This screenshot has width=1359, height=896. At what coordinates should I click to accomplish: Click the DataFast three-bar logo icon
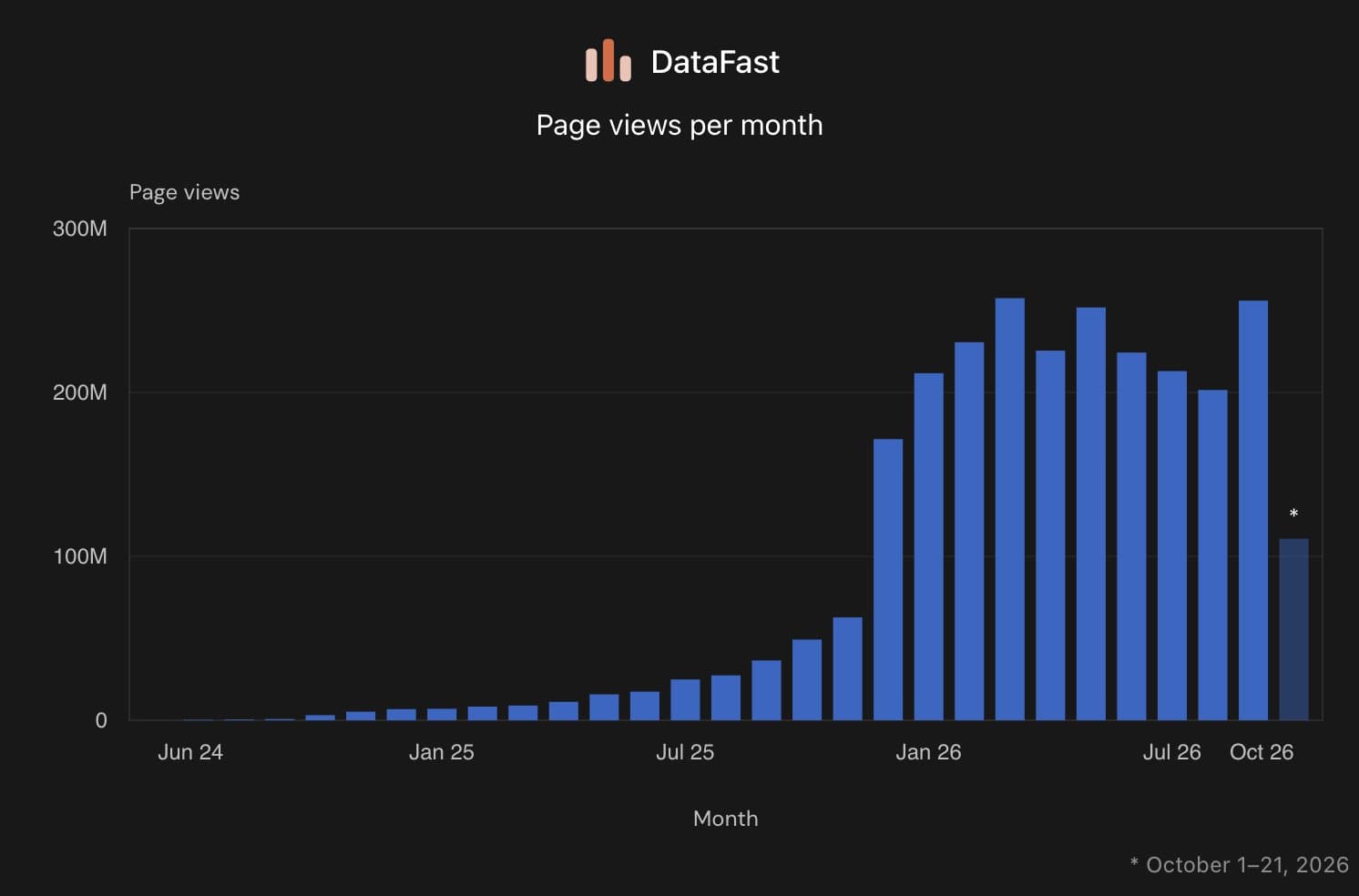point(608,61)
